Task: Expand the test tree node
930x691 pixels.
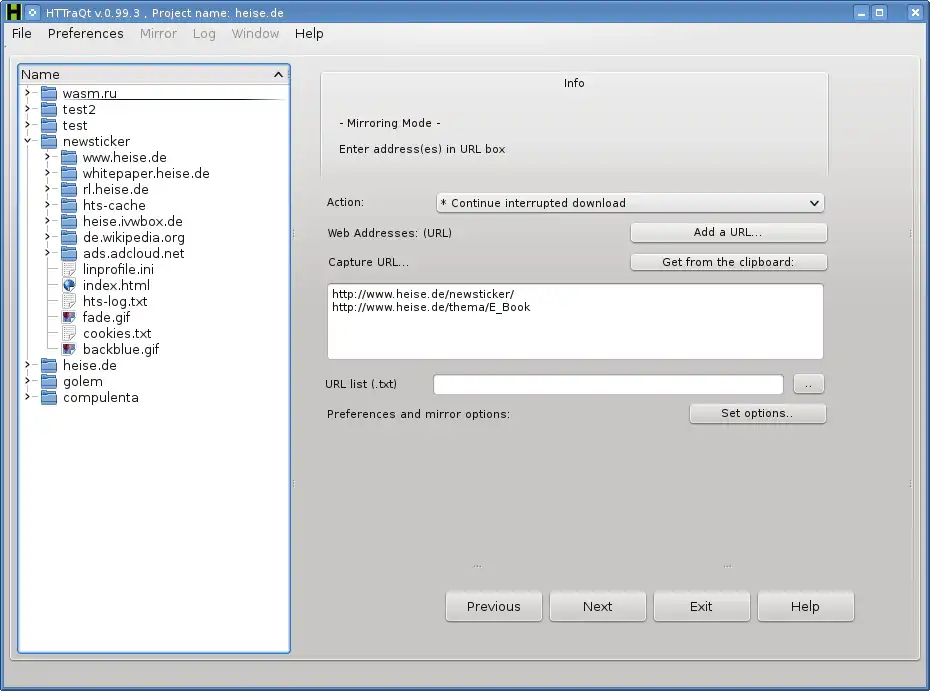Action: coord(27,125)
